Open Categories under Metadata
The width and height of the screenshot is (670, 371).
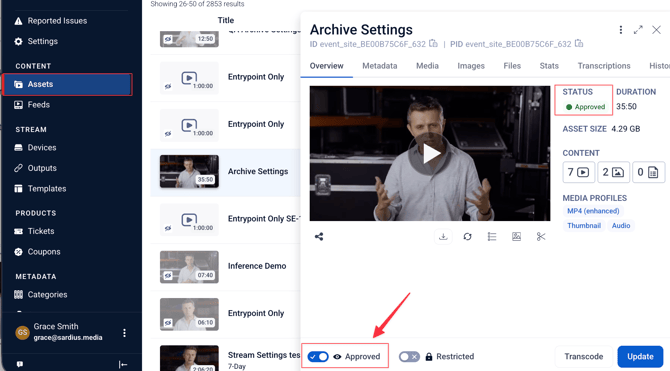coord(41,294)
